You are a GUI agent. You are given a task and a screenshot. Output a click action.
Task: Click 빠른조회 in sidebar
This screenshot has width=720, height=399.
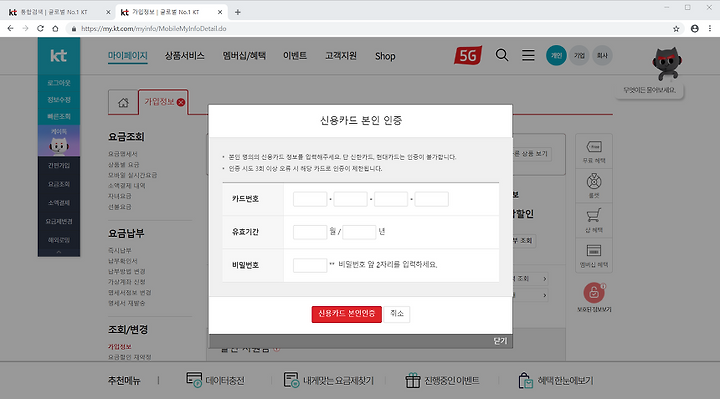click(59, 117)
